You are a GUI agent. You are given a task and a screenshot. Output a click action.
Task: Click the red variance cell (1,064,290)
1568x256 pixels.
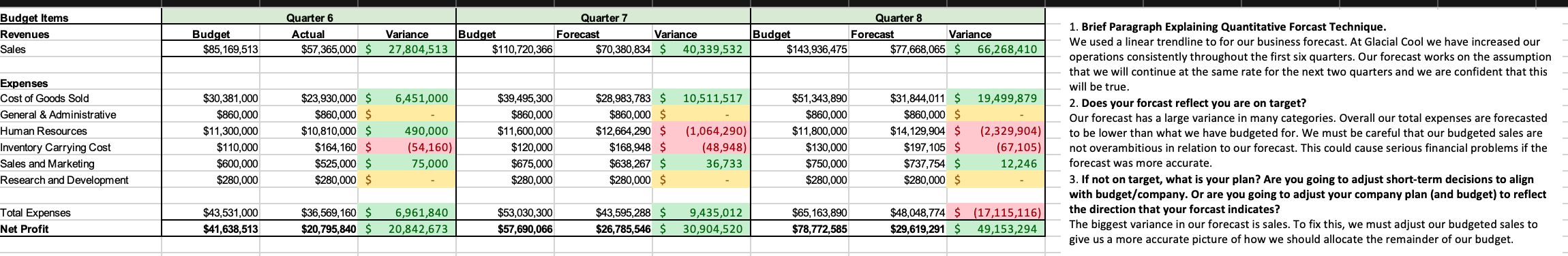[x=702, y=131]
